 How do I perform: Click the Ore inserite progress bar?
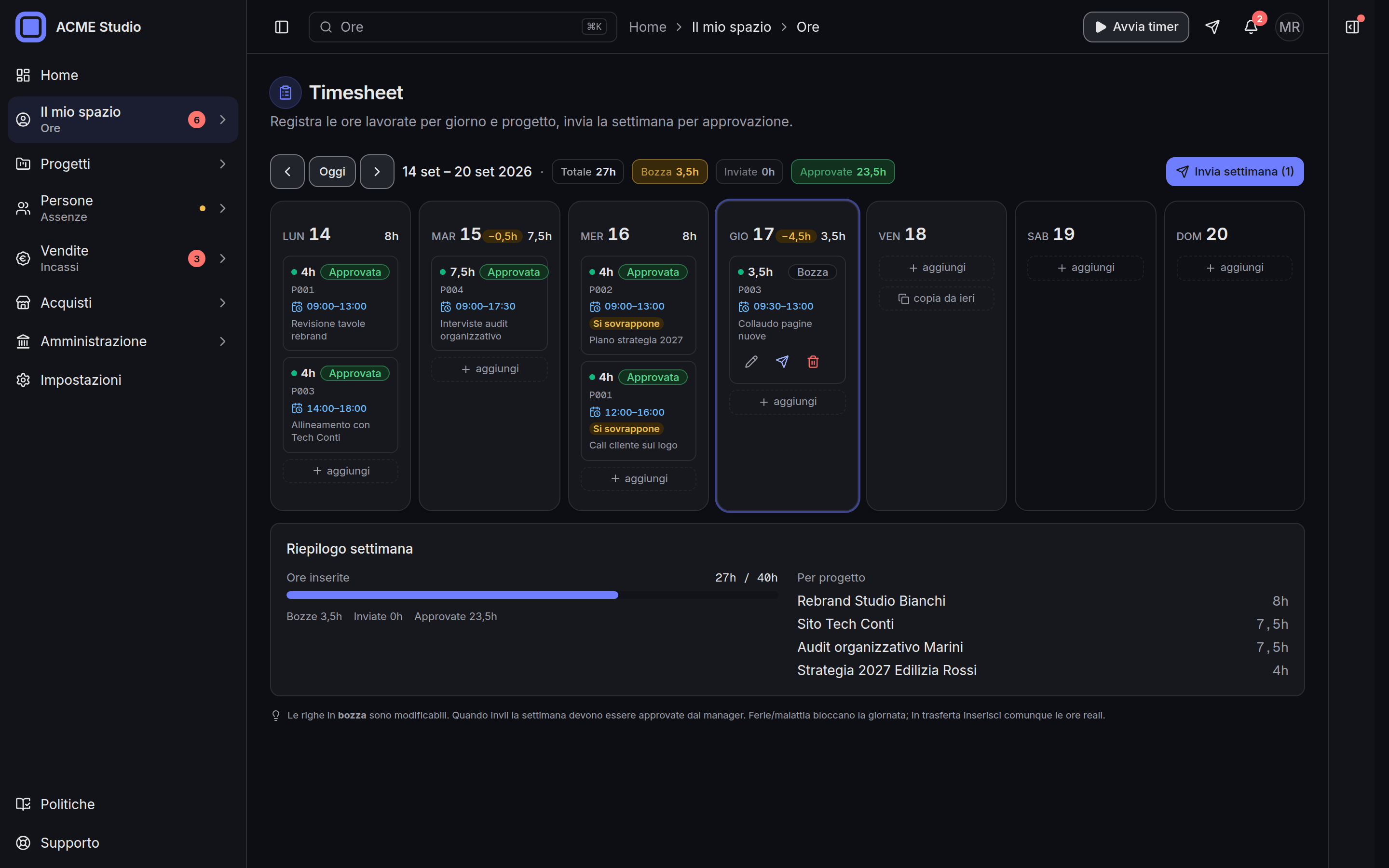coord(532,596)
